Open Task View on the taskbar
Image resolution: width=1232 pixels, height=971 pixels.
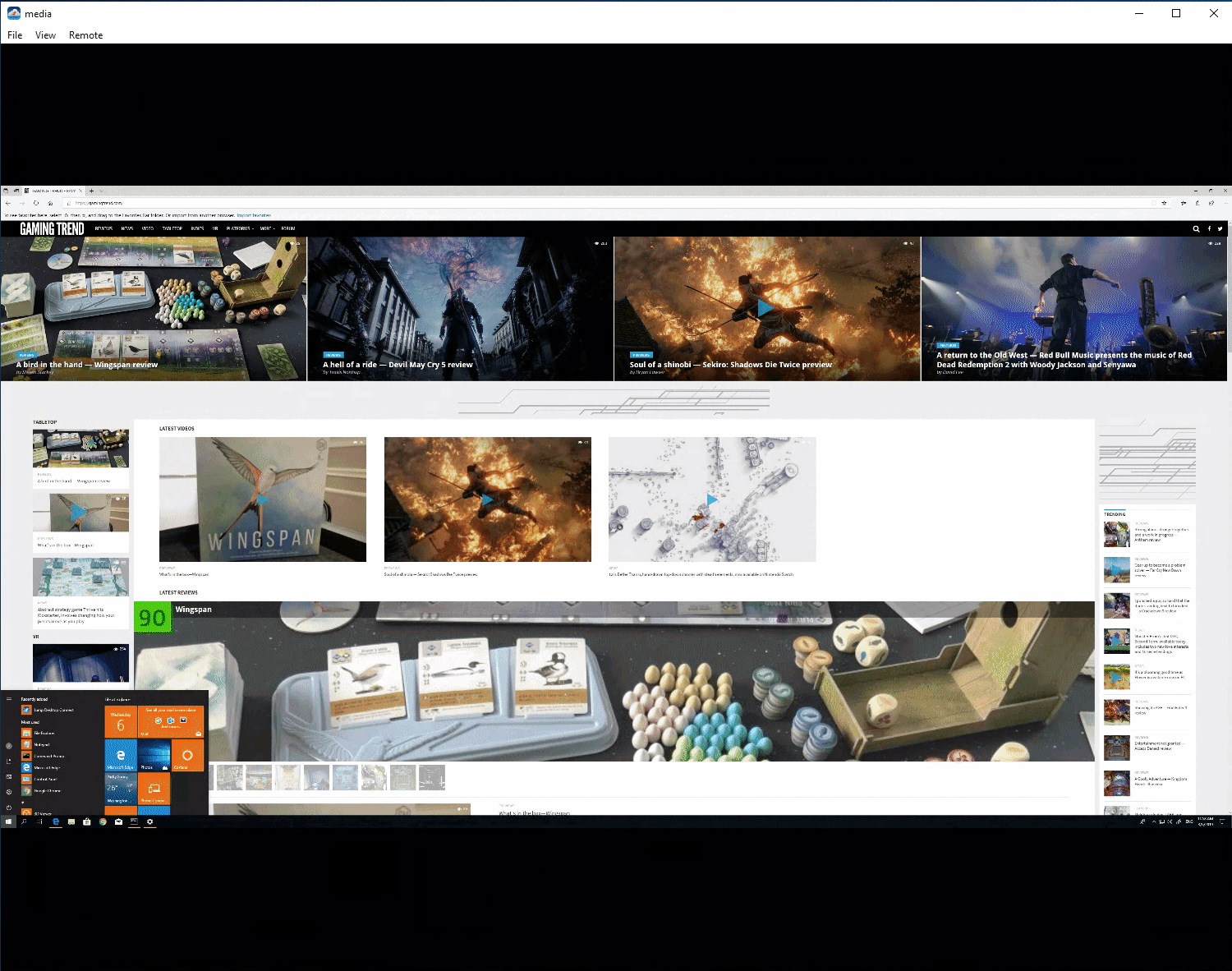(x=39, y=821)
